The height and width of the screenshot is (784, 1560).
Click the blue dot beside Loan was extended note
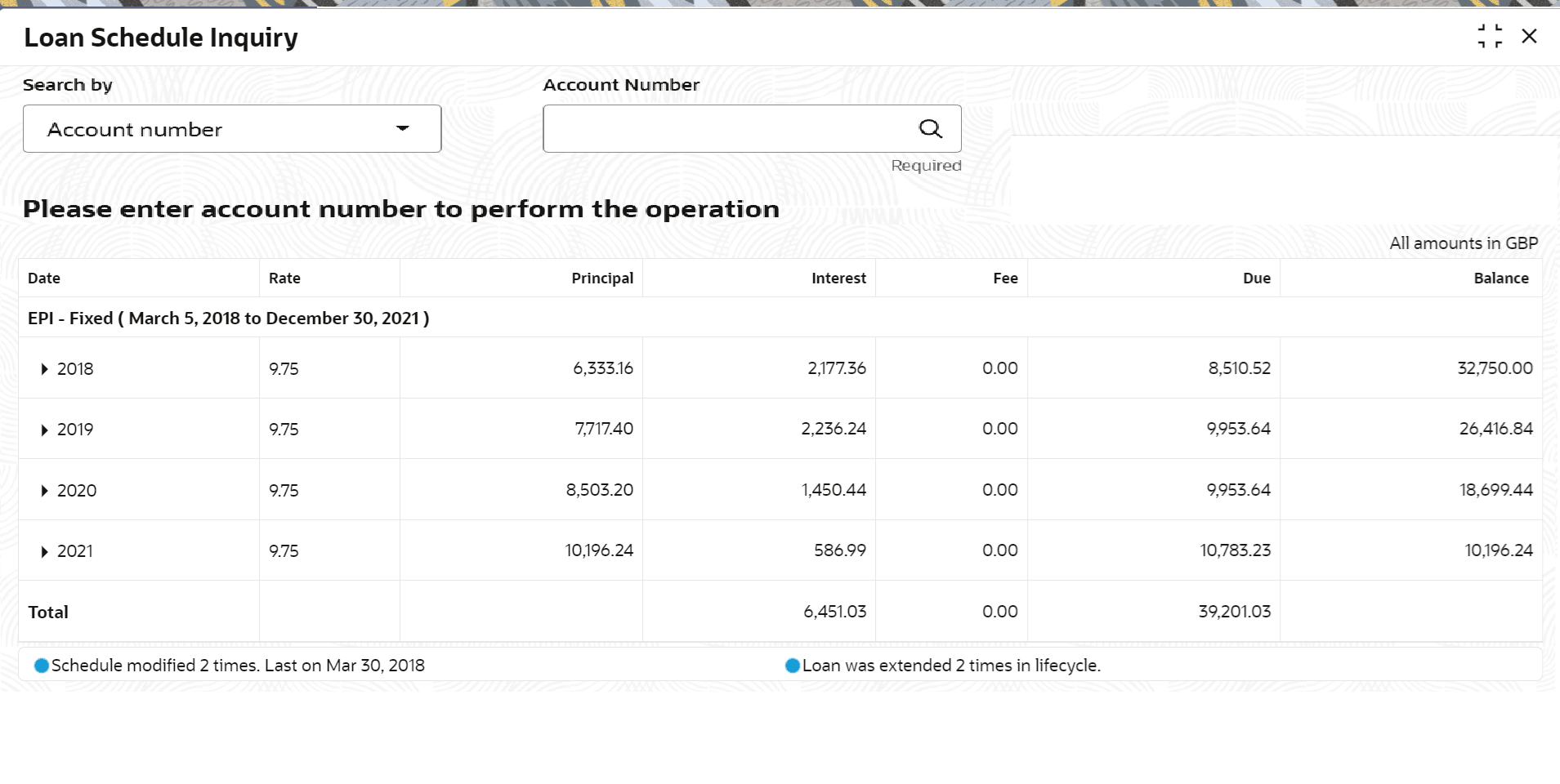tap(792, 666)
